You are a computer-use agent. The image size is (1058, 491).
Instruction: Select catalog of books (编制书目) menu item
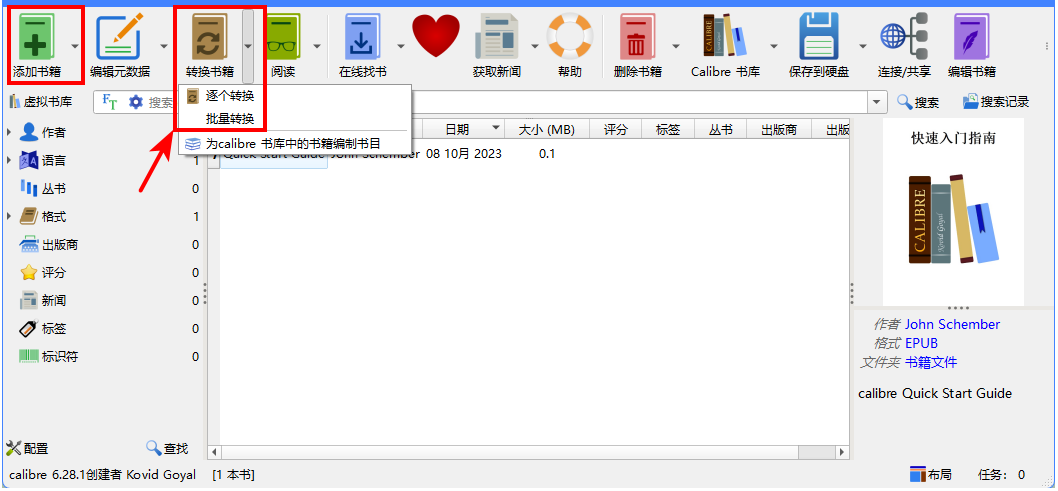pos(295,144)
